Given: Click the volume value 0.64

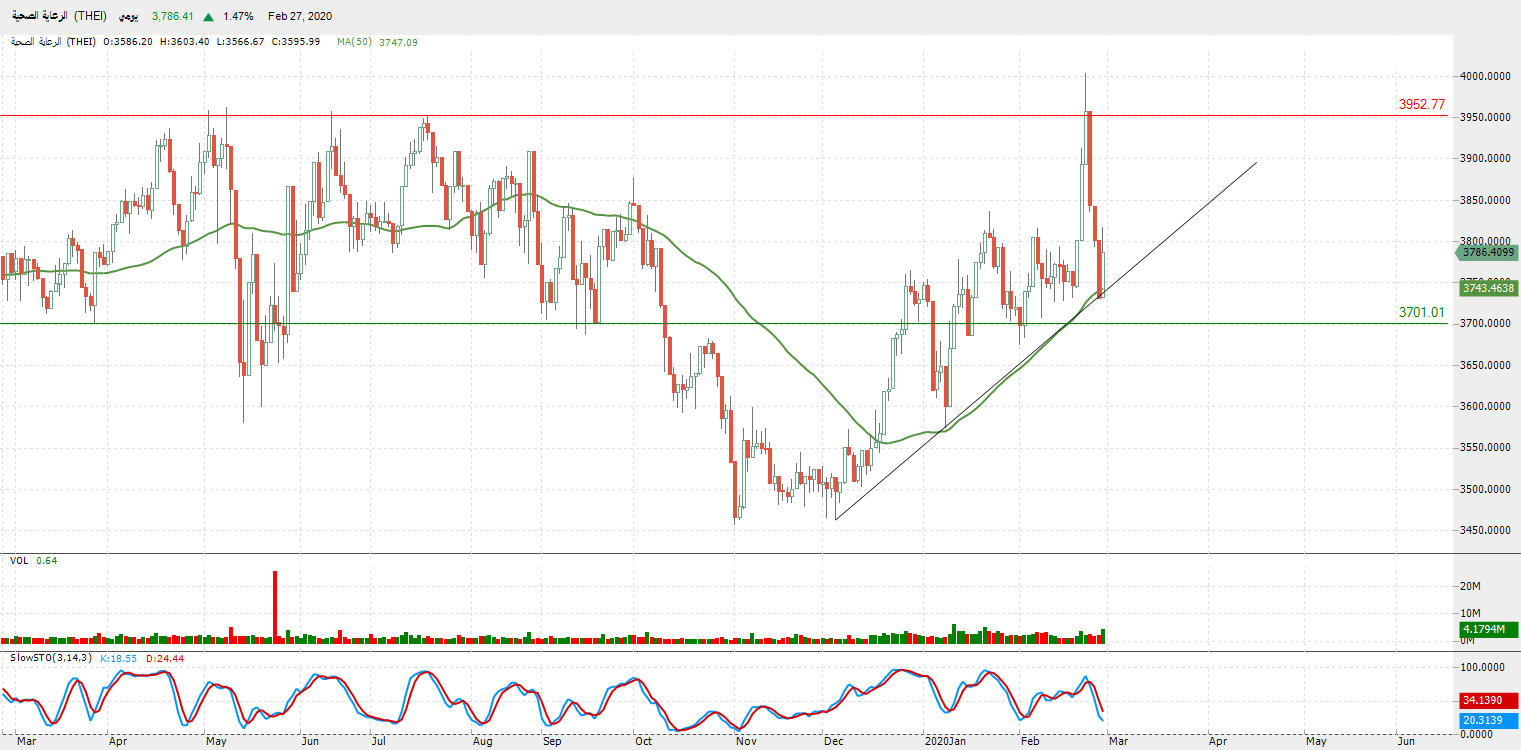Looking at the screenshot, I should click(47, 561).
